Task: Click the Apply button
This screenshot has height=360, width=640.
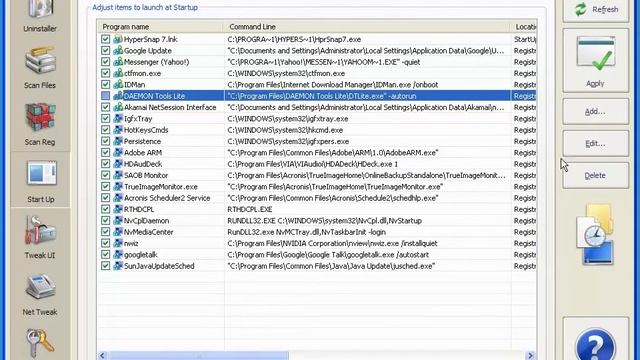Action: pyautogui.click(x=596, y=60)
